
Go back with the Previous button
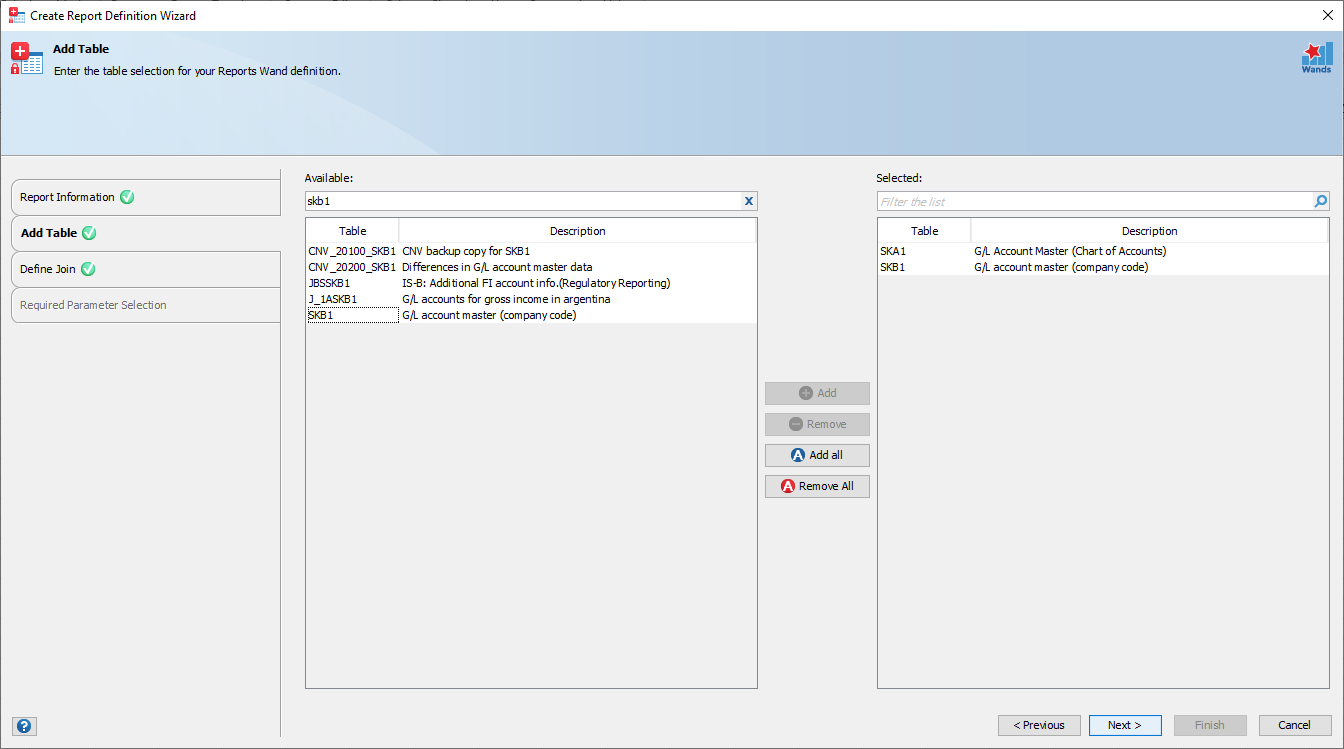point(1039,725)
